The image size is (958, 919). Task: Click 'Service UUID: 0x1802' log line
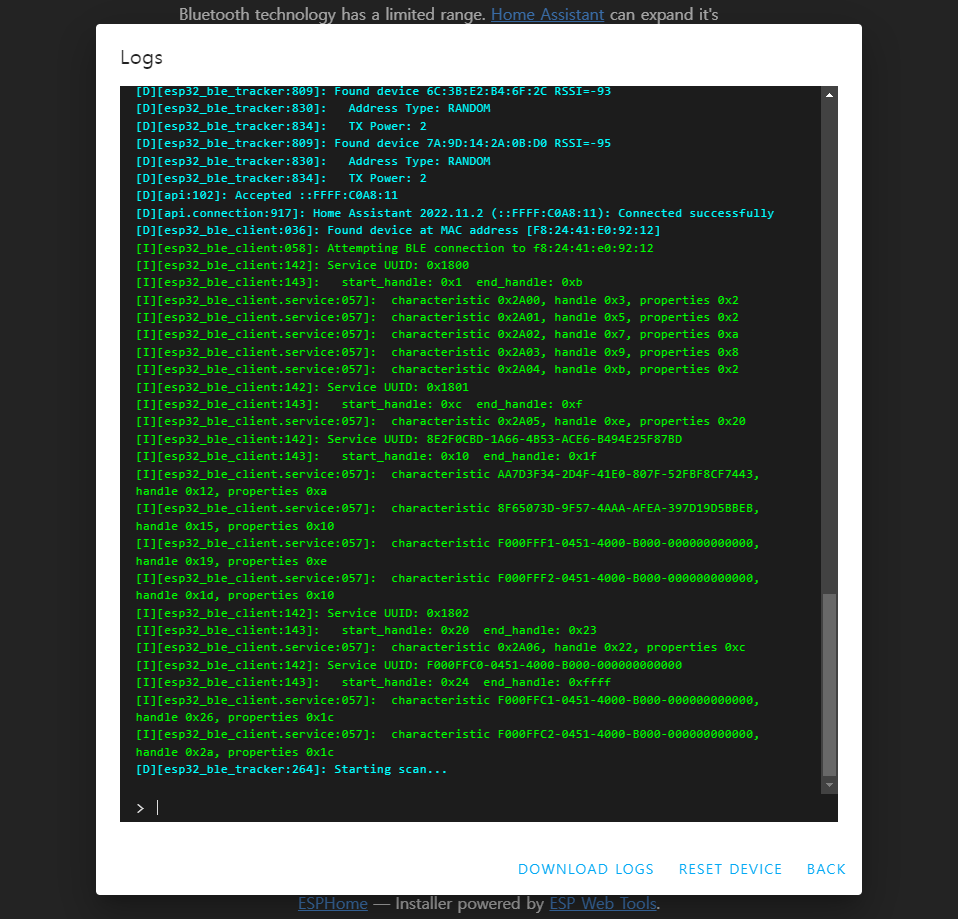click(302, 613)
